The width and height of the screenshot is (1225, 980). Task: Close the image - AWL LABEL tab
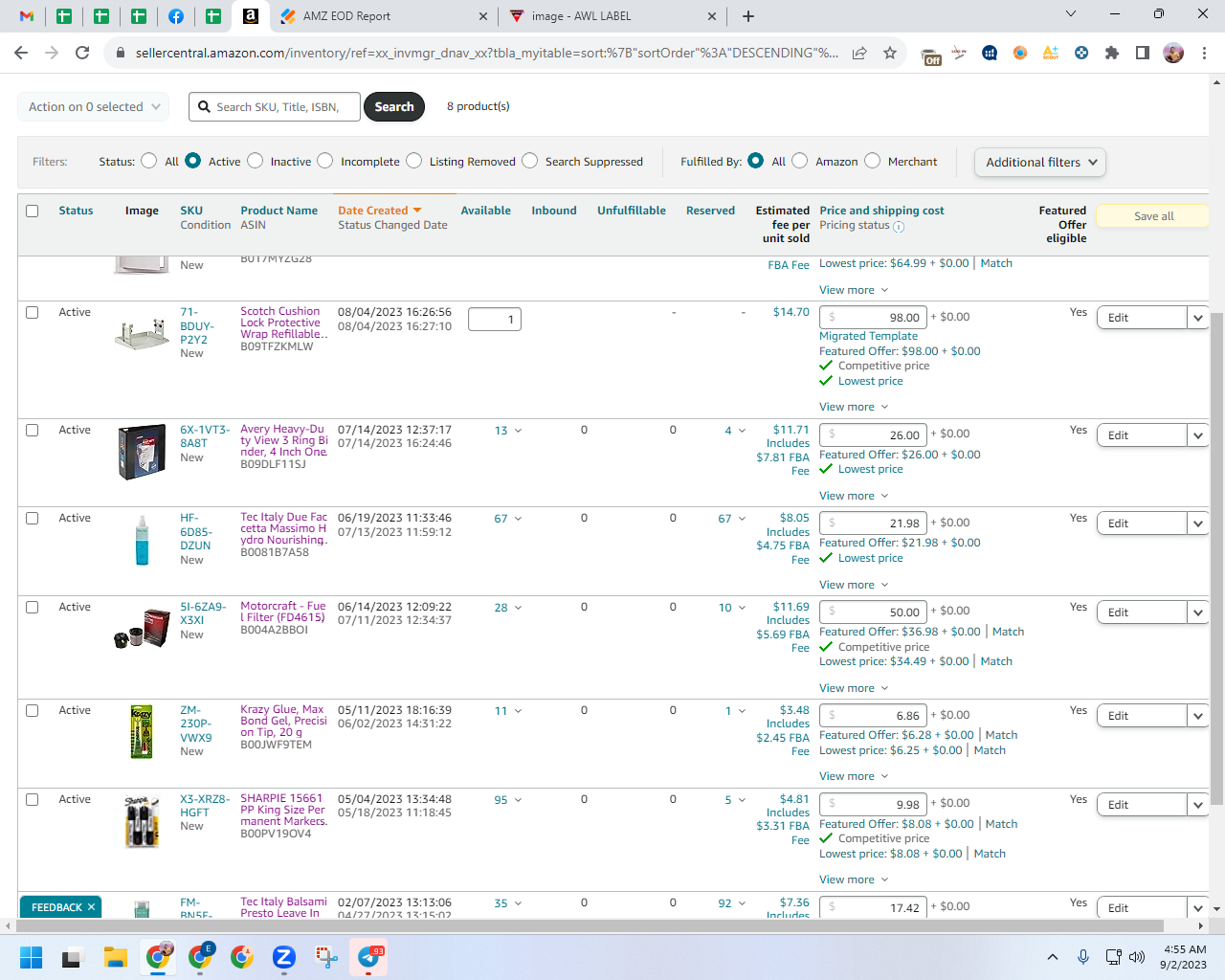tap(712, 16)
